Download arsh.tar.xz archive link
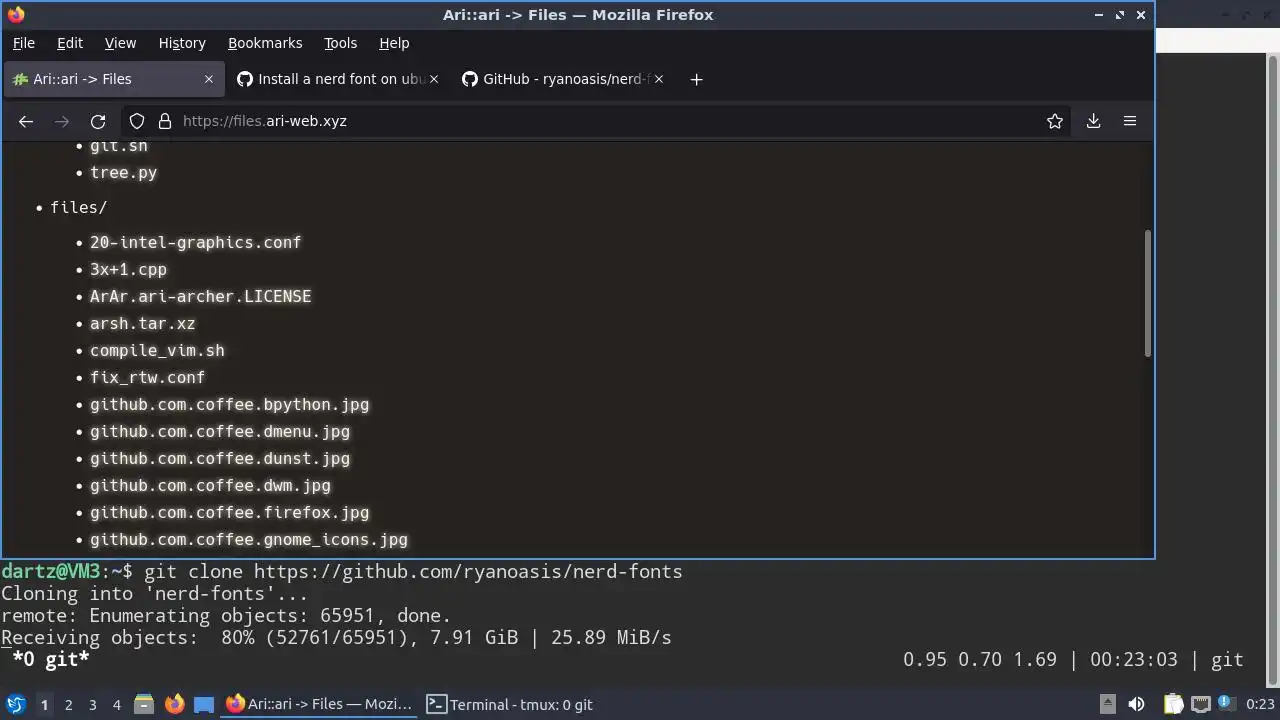This screenshot has height=720, width=1280. (142, 324)
